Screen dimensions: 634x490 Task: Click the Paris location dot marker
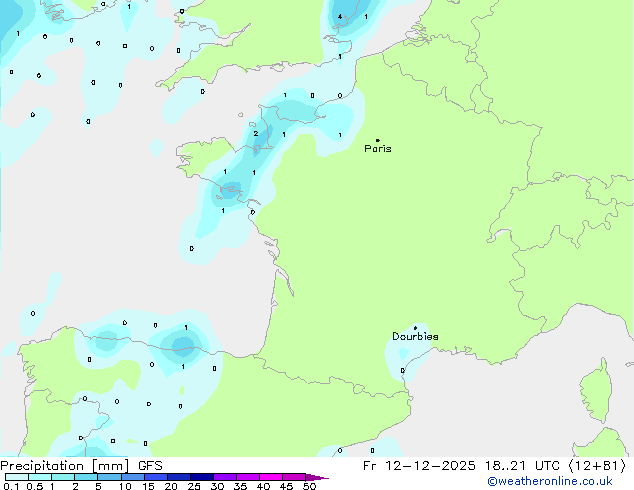coord(378,140)
